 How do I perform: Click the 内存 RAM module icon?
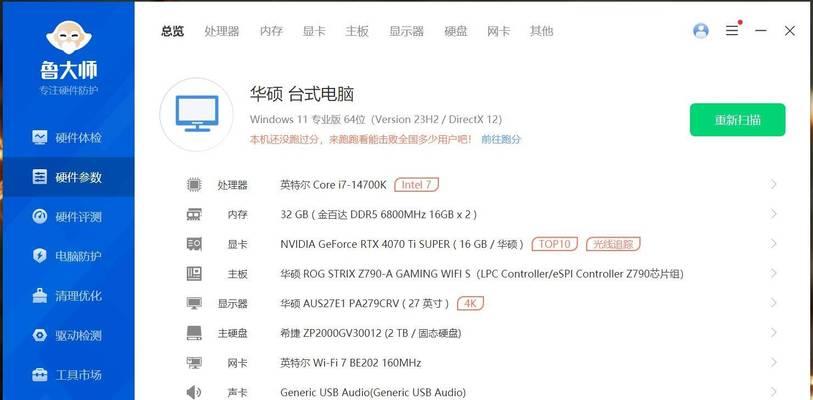(194, 214)
